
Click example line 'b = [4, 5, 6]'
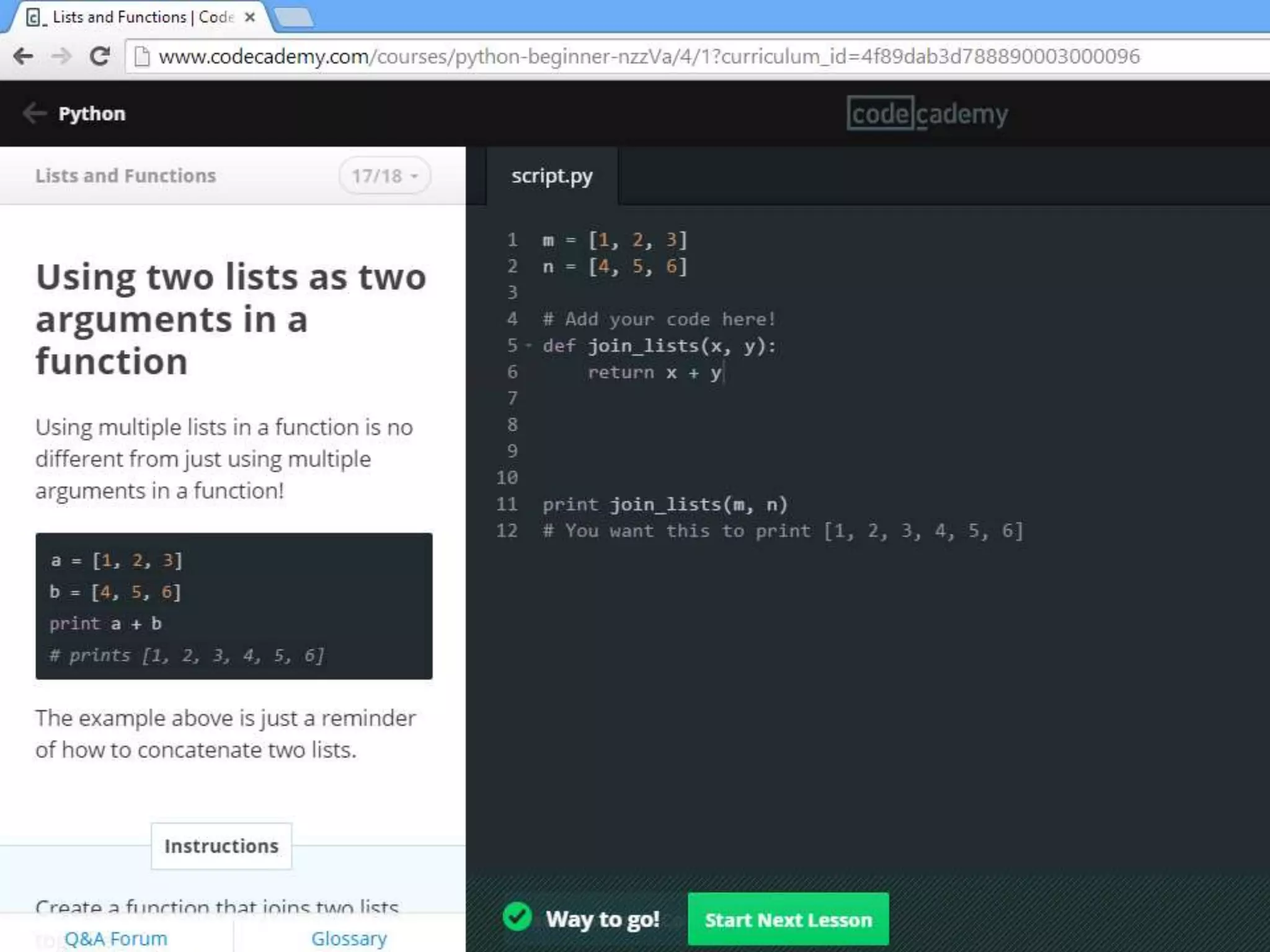click(x=115, y=593)
